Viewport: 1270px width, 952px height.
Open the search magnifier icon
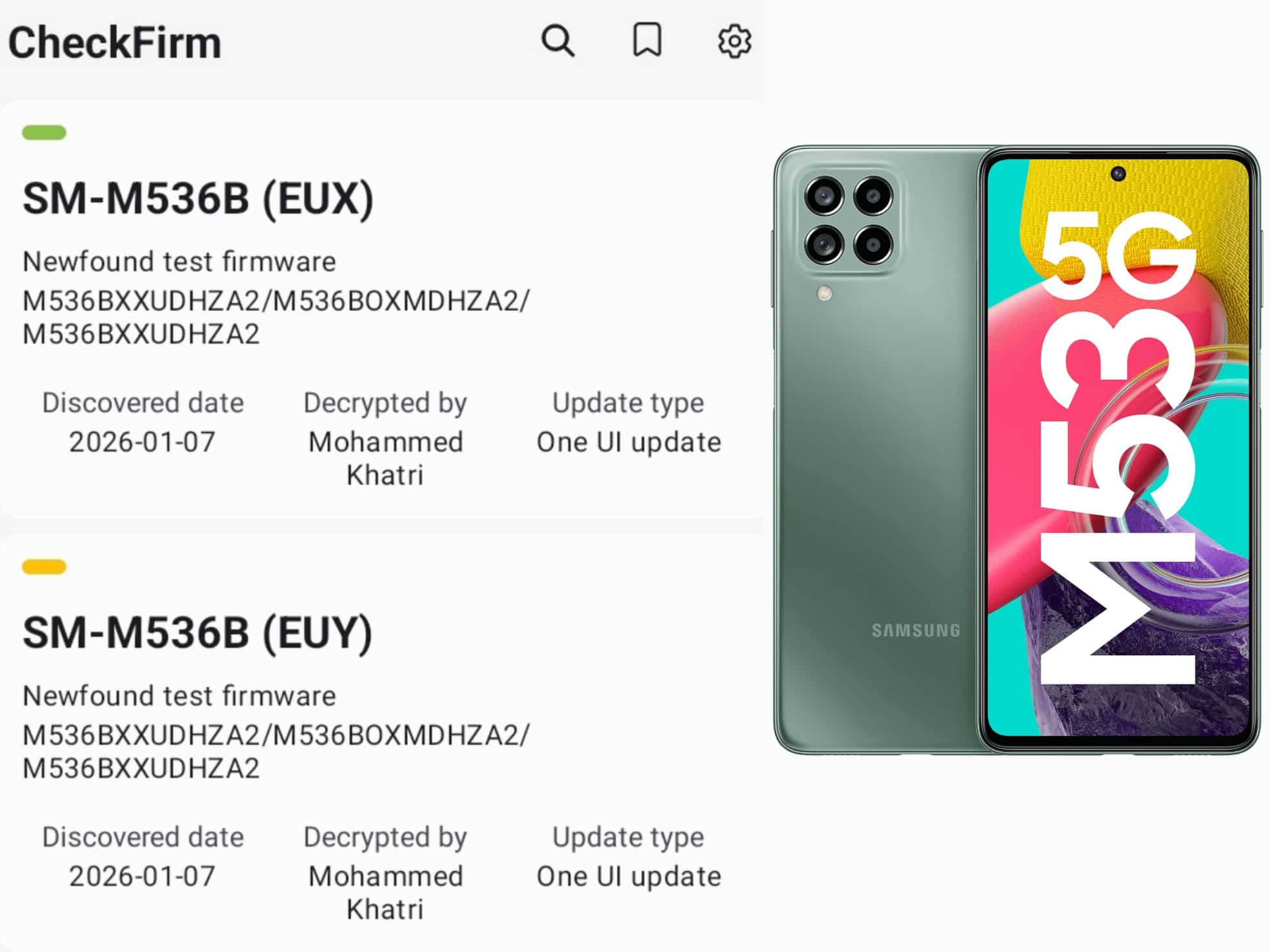coord(558,42)
